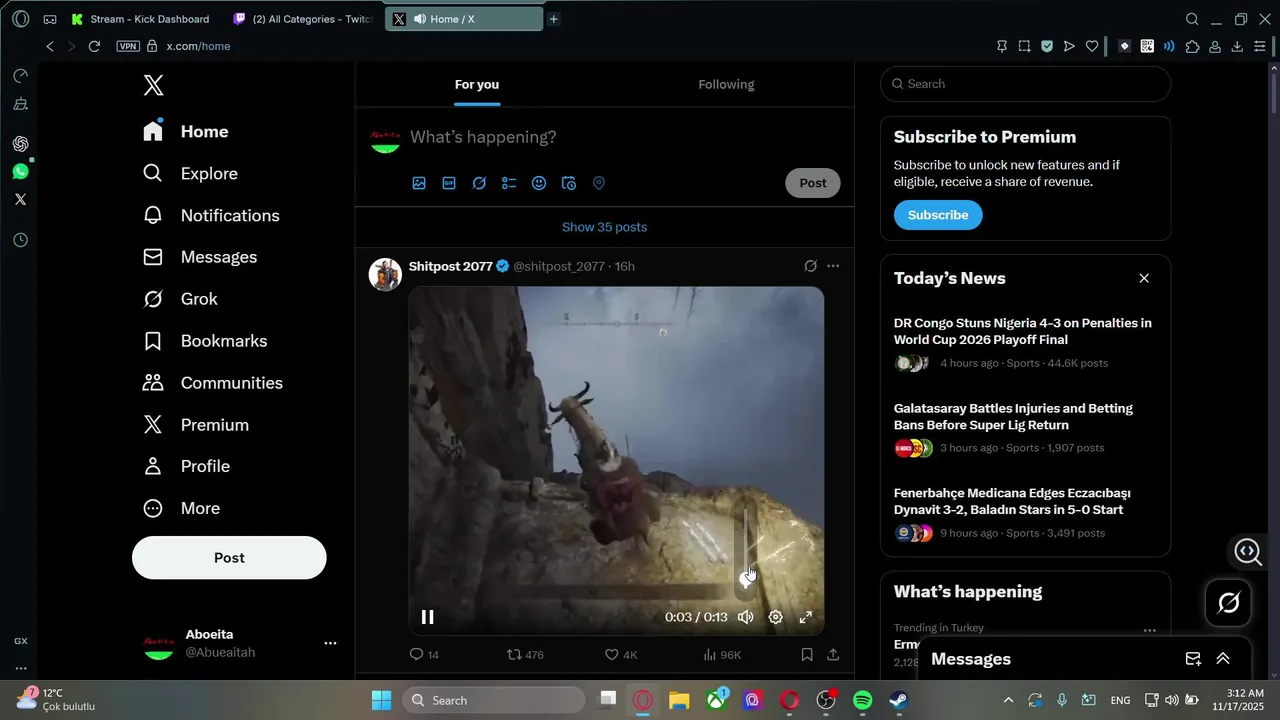Viewport: 1280px width, 720px height.
Task: Open the ChatGPT icon in Opera sidebar
Action: pos(20,144)
